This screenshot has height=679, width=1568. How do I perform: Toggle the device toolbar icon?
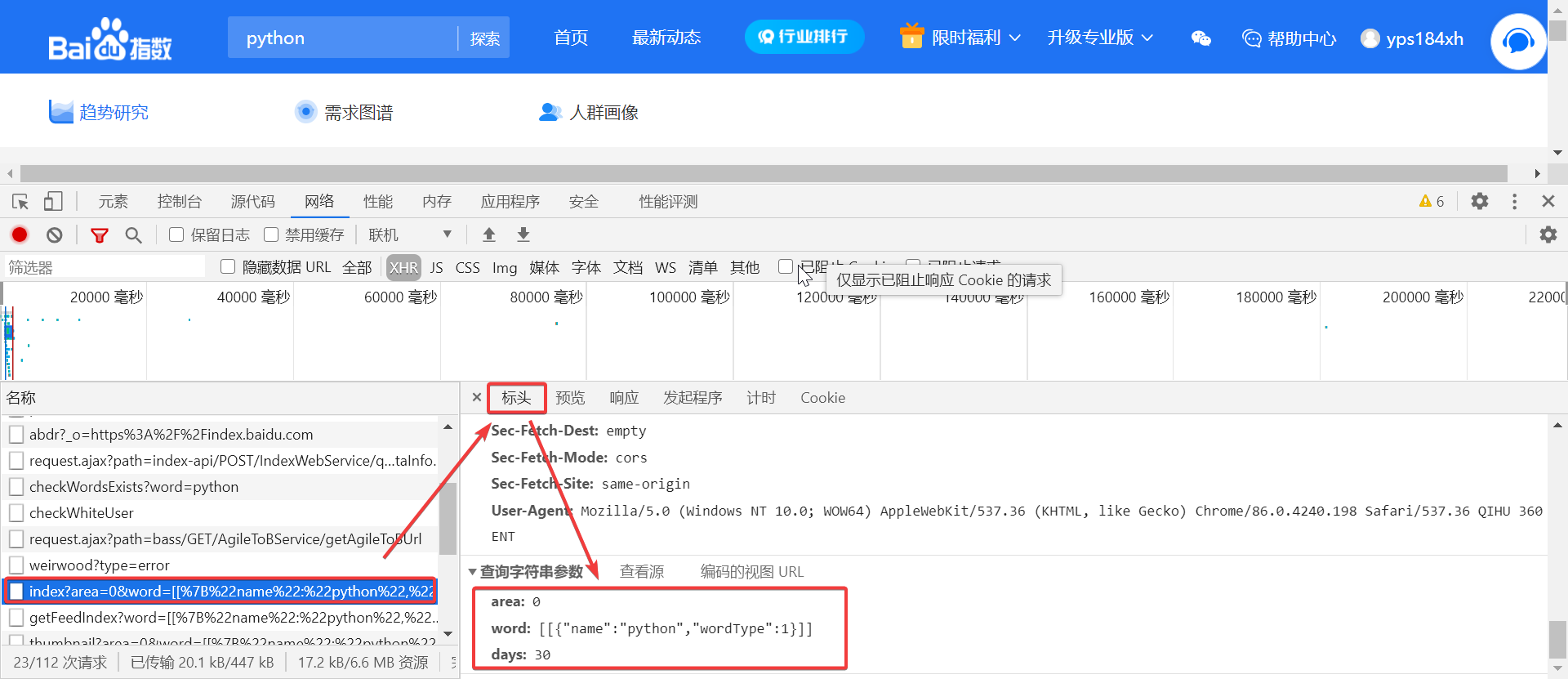[x=53, y=201]
